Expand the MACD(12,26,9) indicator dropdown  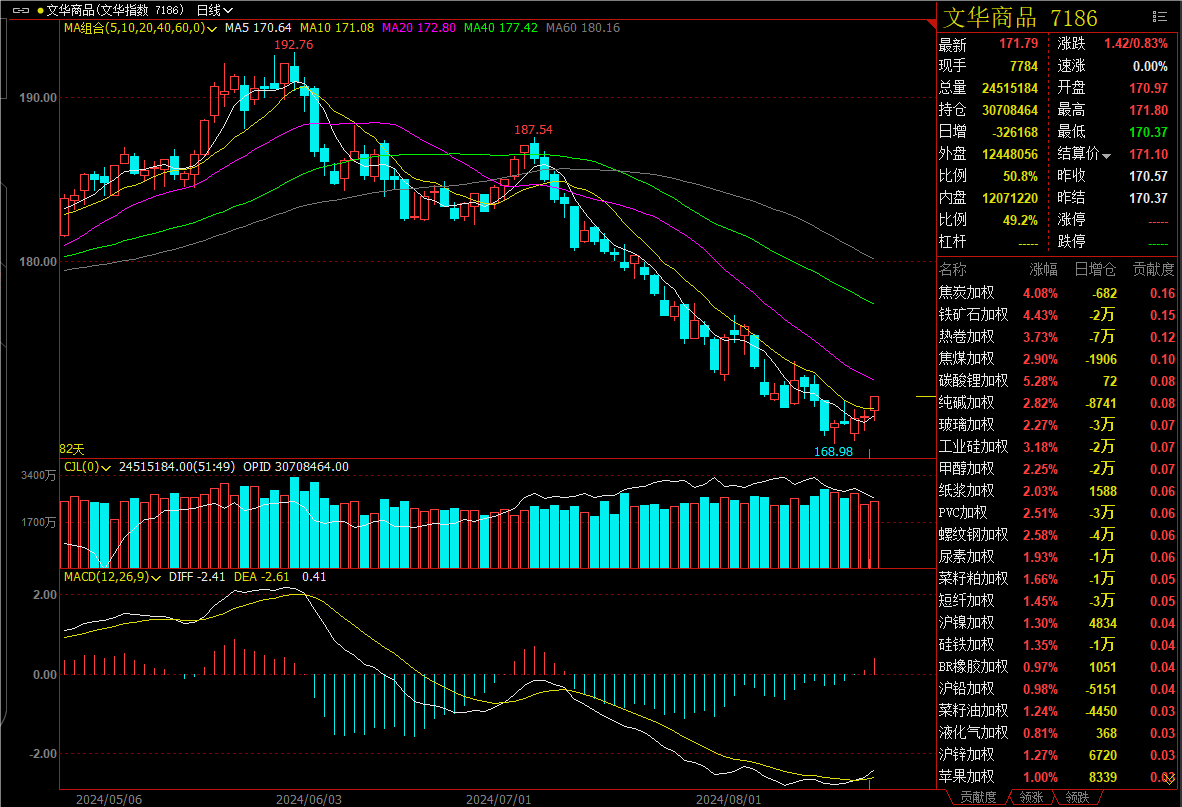(x=156, y=578)
